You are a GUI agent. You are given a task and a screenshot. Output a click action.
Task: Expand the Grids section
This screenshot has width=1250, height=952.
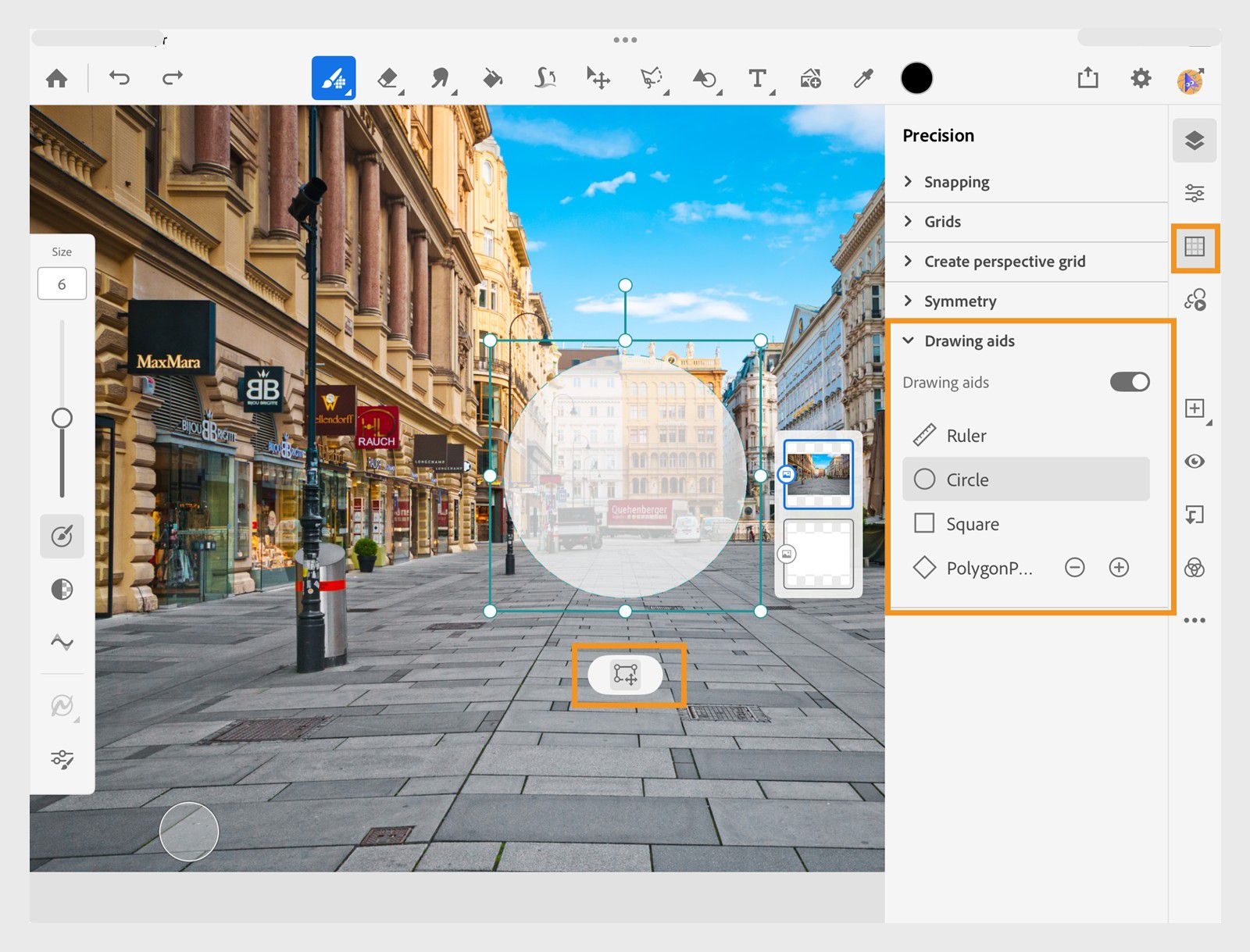click(1027, 222)
